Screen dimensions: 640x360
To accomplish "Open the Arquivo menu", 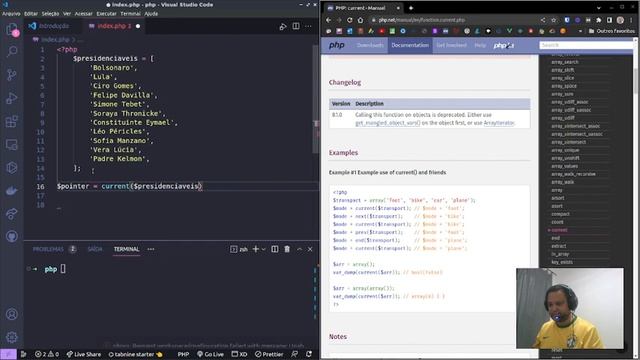I will [x=11, y=13].
